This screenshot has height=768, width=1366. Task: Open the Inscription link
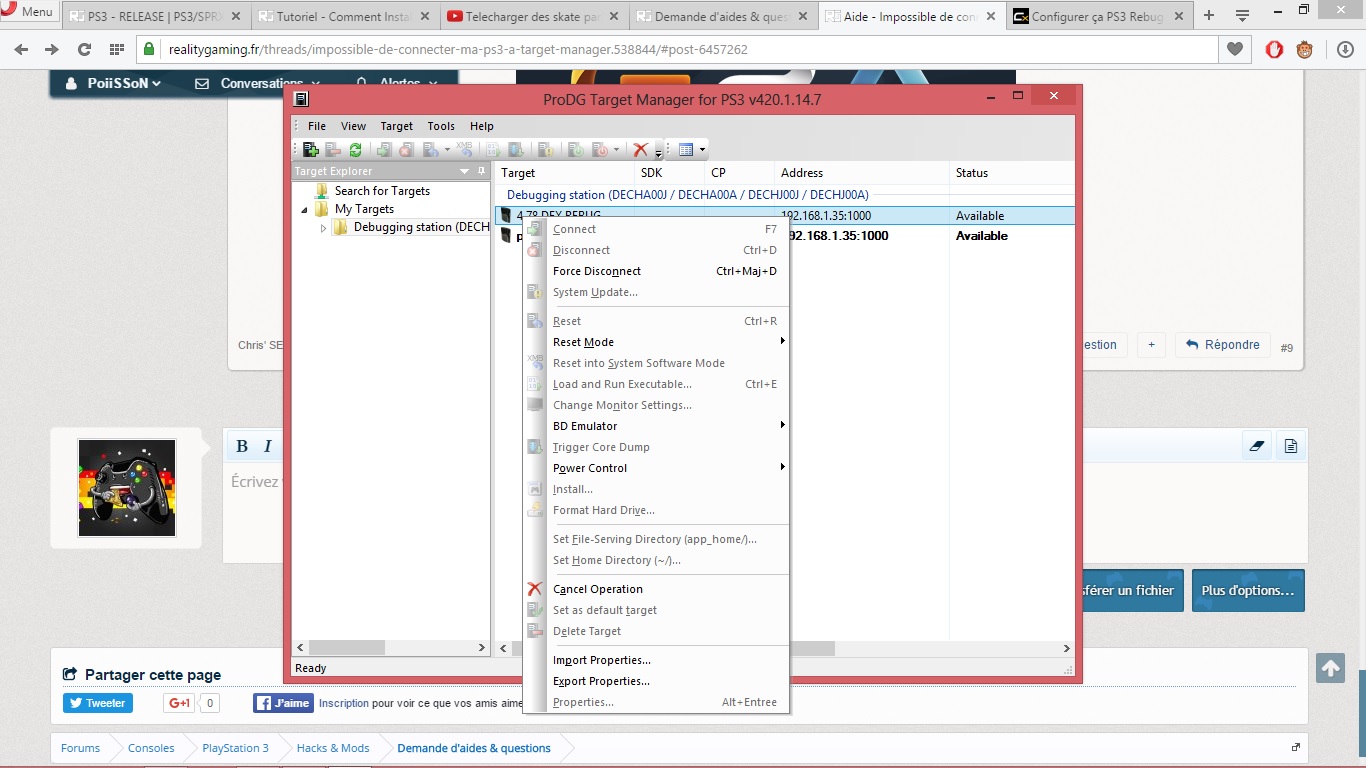[x=344, y=703]
